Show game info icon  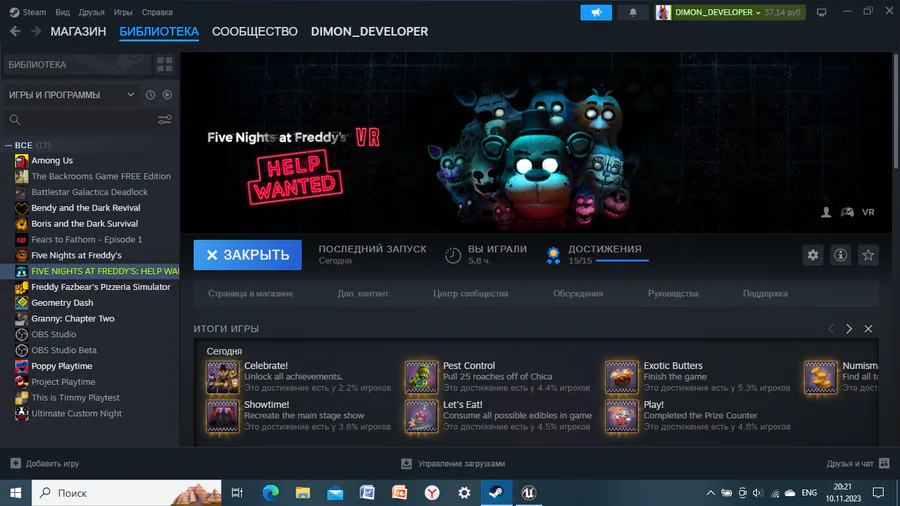(x=840, y=255)
